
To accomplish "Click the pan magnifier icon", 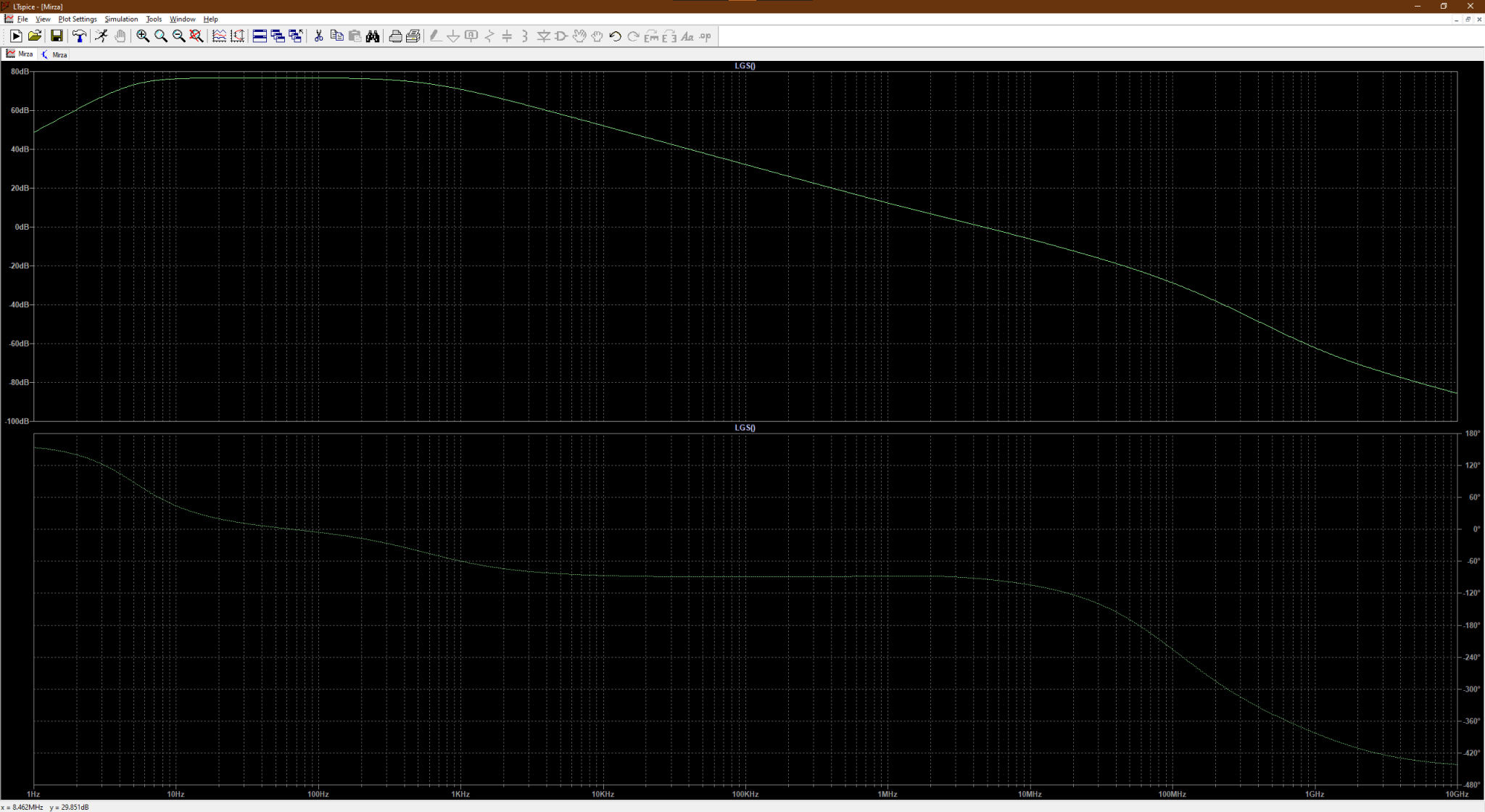I will click(x=161, y=36).
